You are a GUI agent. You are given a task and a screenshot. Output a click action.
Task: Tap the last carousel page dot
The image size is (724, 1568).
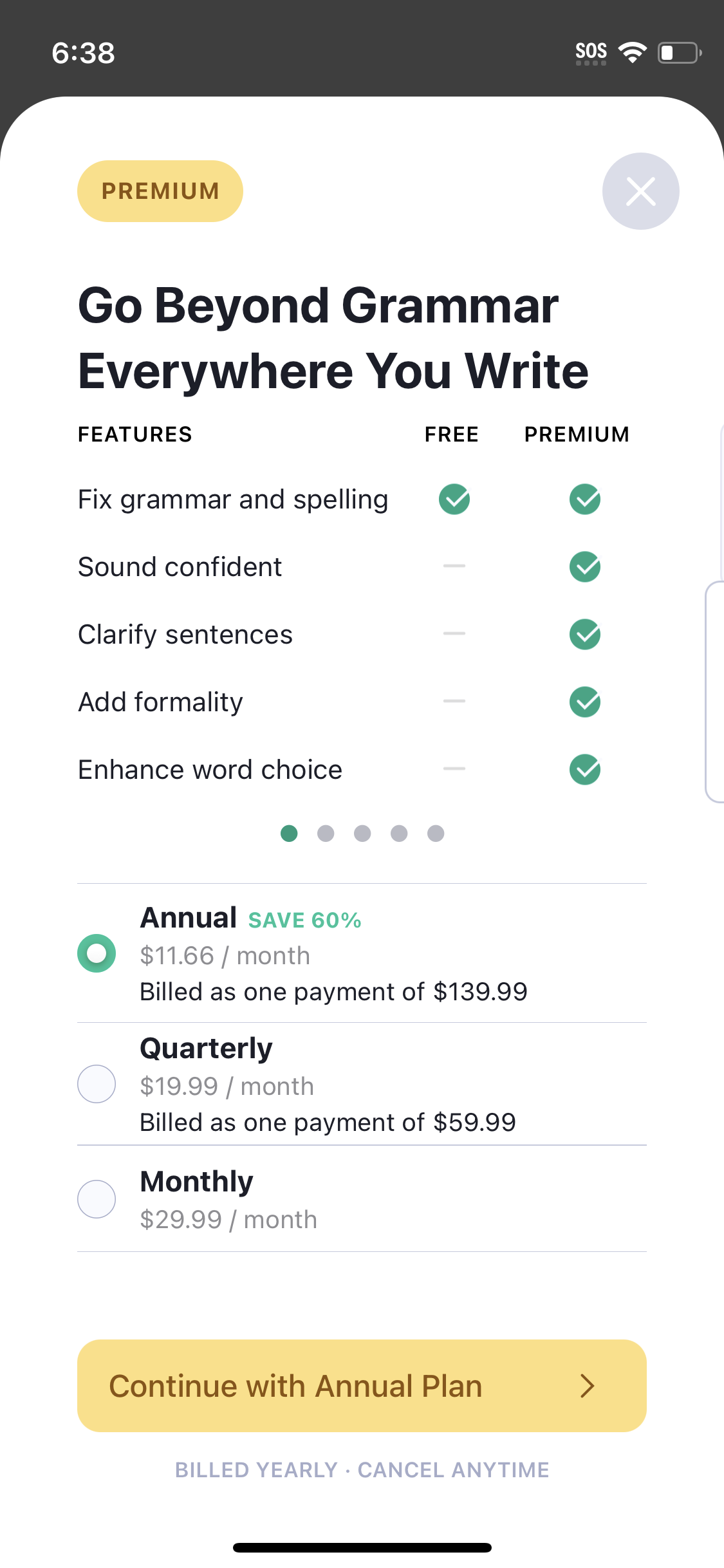point(436,834)
